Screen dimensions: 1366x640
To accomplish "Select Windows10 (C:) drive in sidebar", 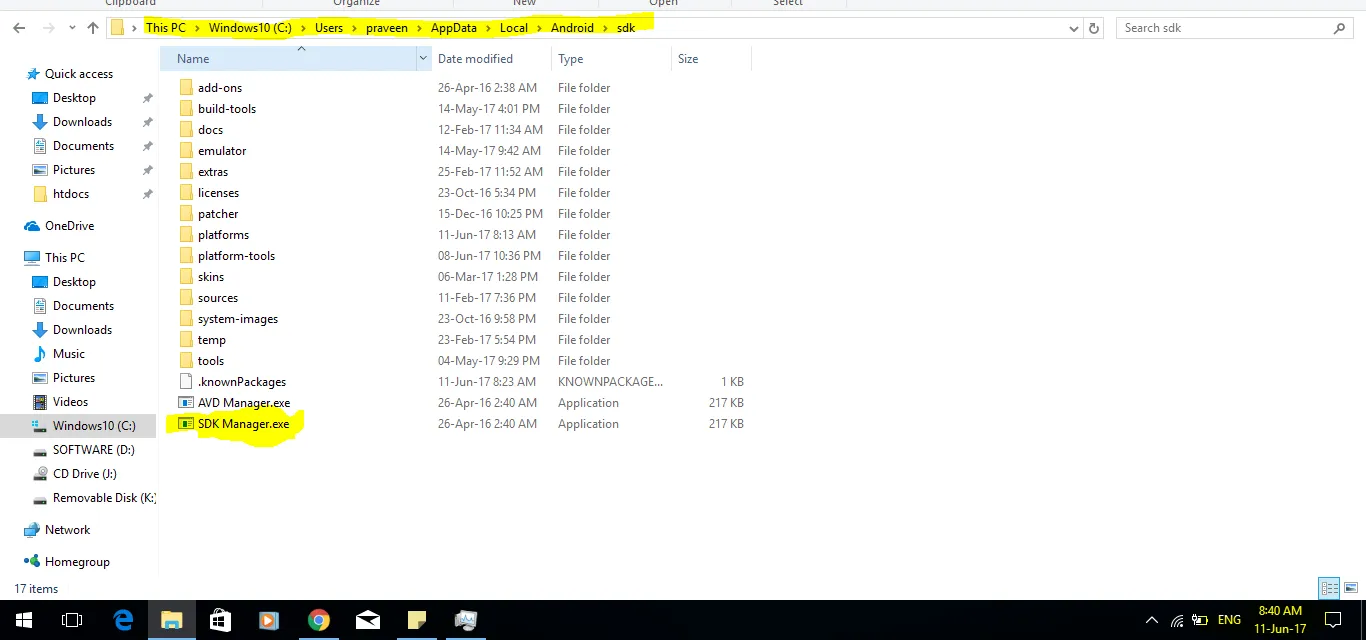I will (94, 426).
